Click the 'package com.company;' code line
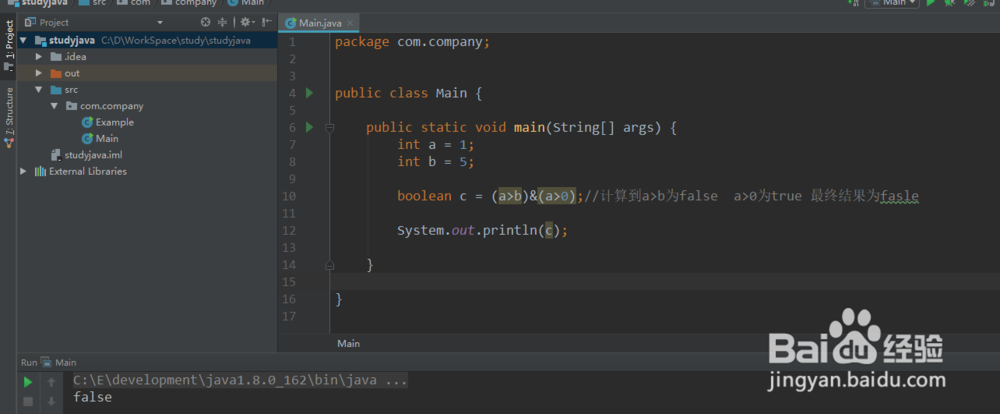The height and width of the screenshot is (414, 1000). (x=413, y=42)
